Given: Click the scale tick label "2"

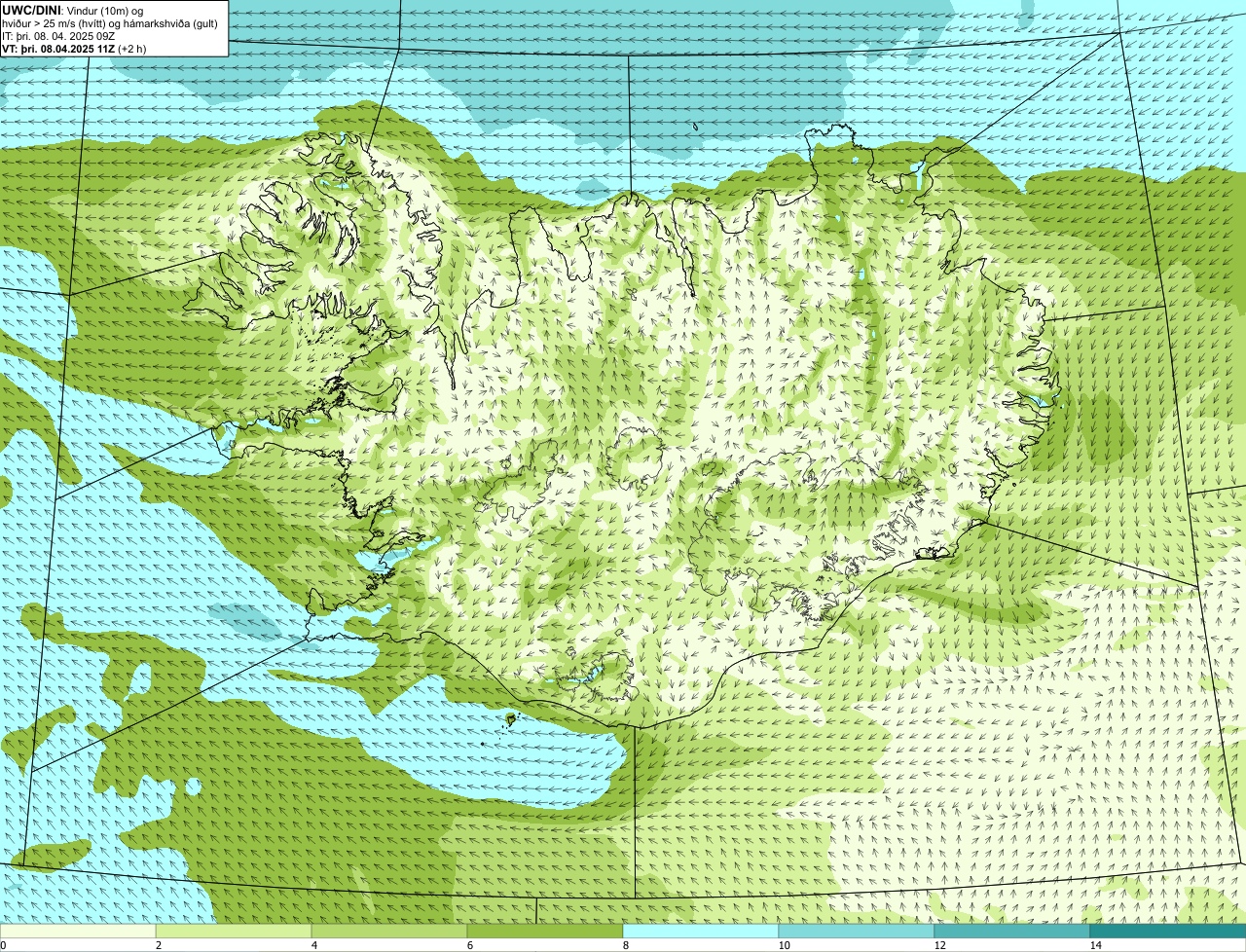Looking at the screenshot, I should tap(158, 945).
